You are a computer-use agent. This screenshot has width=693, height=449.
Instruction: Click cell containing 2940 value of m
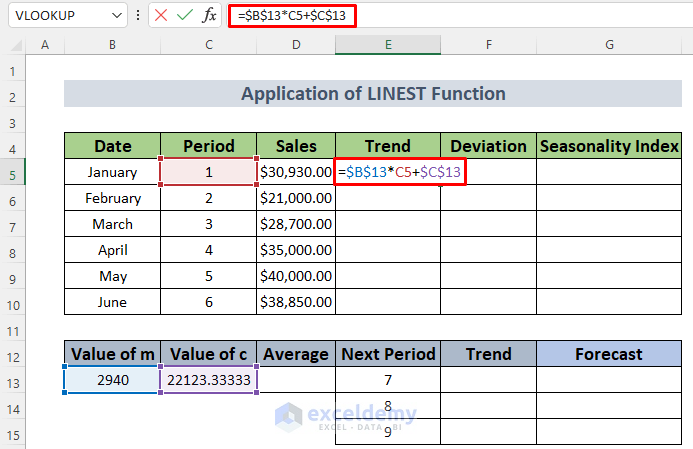[x=111, y=380]
